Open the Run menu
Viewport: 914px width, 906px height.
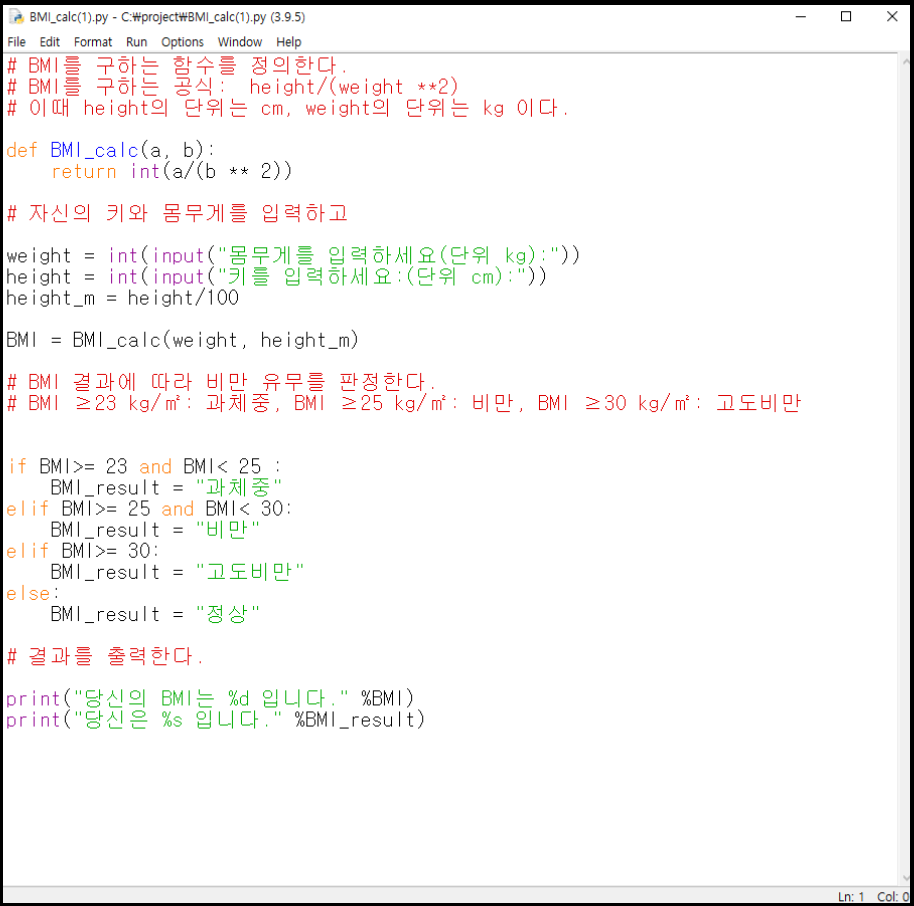coord(136,42)
